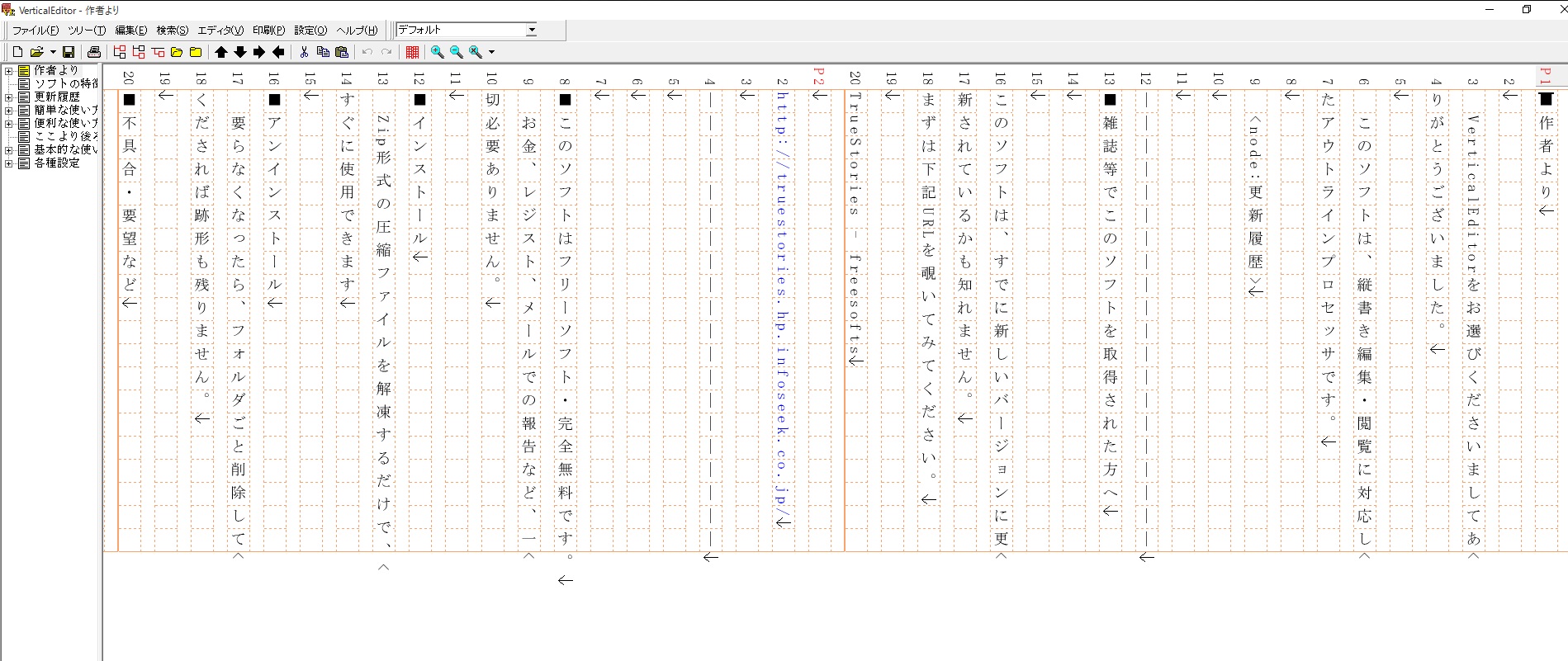This screenshot has width=1568, height=661.
Task: Select the 便利な使い方 tree item
Action: [66, 124]
